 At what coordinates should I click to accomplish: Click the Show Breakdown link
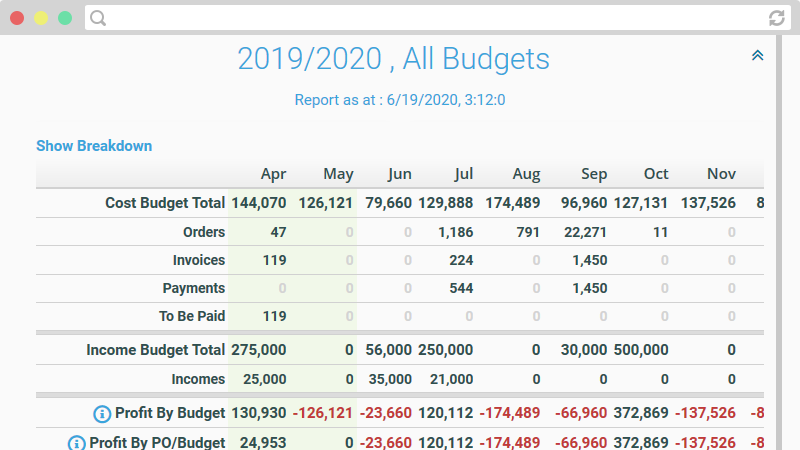click(x=94, y=146)
